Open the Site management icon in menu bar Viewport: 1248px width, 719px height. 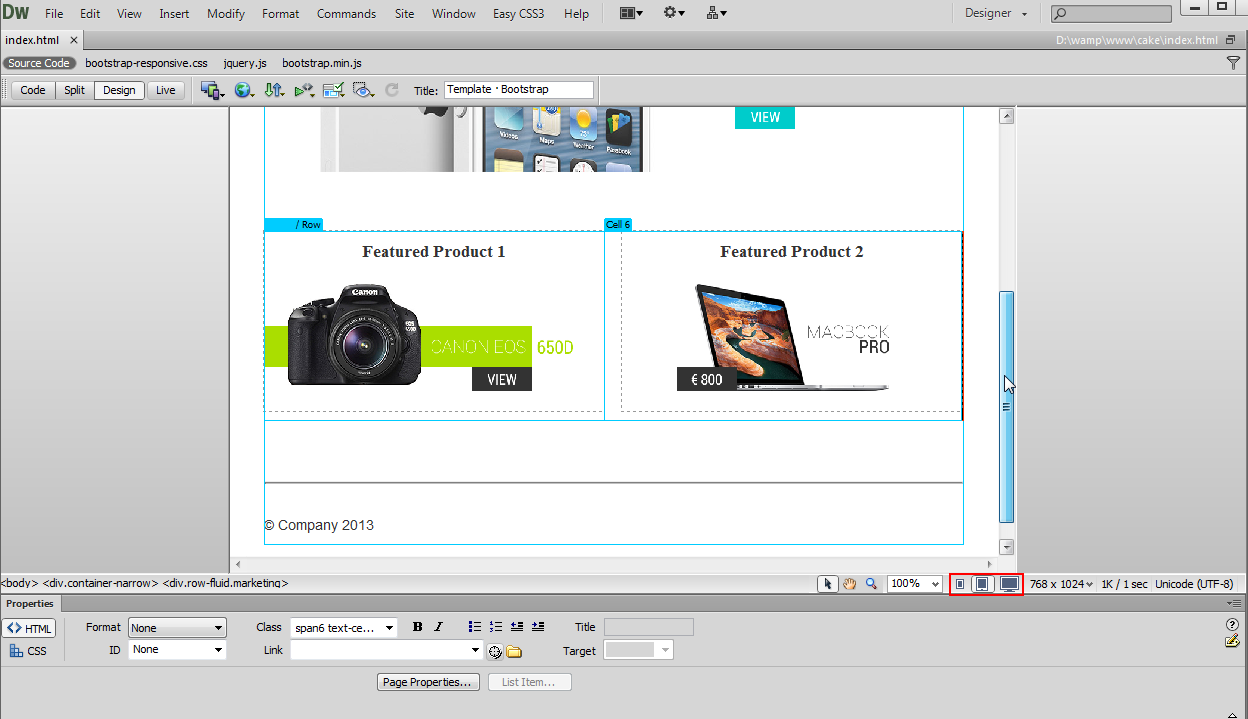point(716,13)
